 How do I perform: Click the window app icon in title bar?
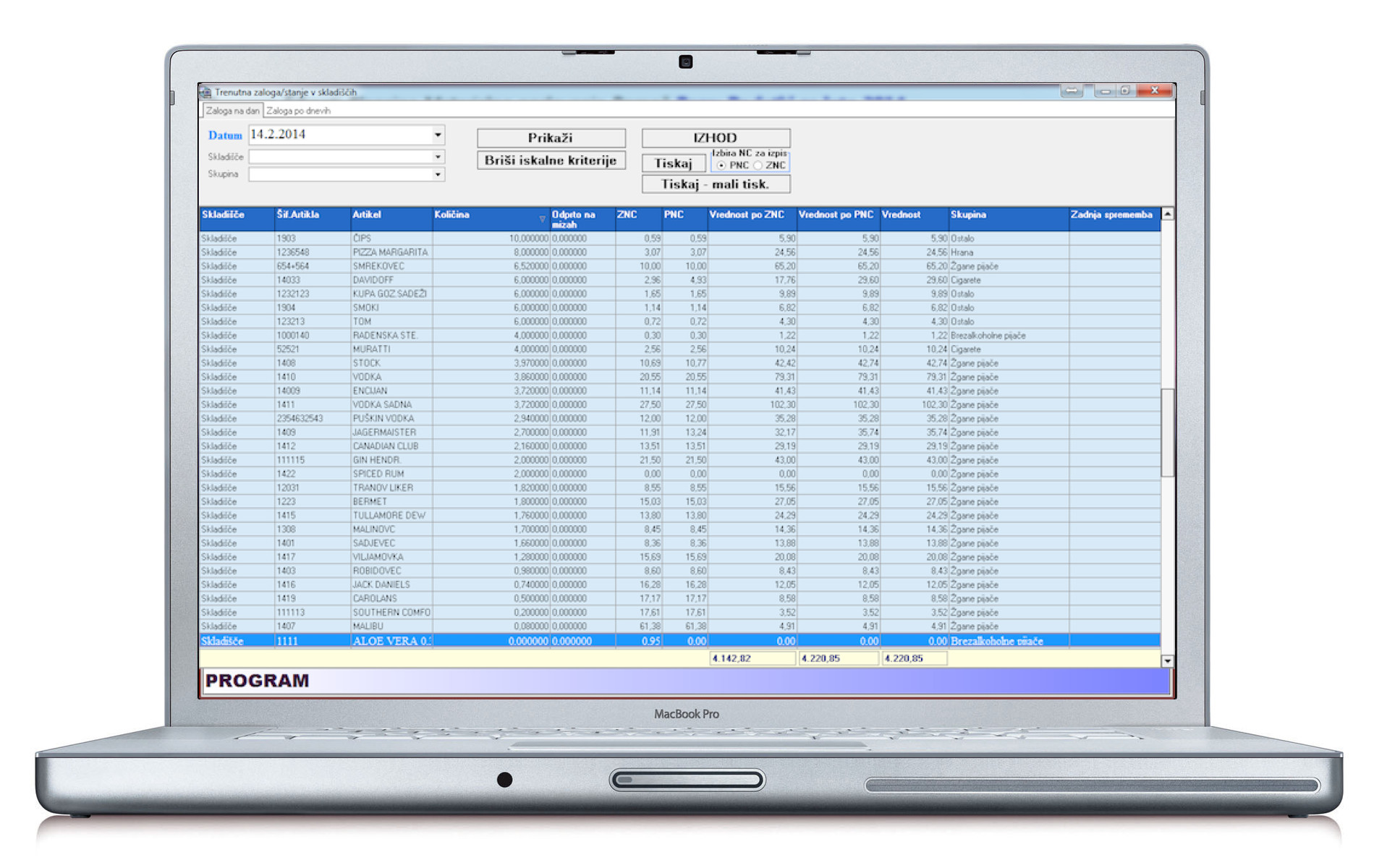tap(205, 92)
